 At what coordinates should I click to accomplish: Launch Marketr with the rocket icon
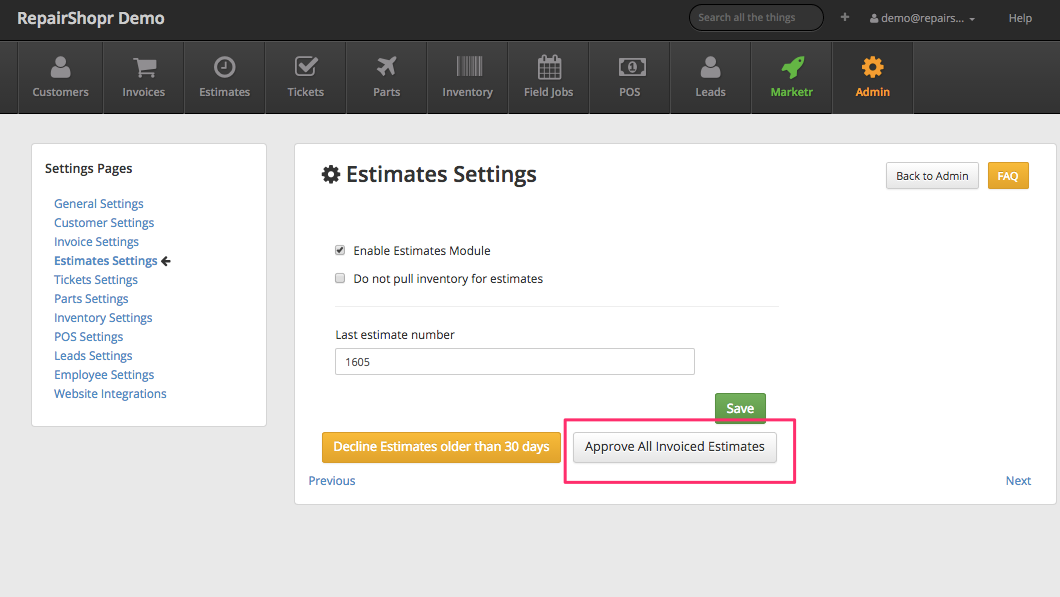pyautogui.click(x=791, y=68)
